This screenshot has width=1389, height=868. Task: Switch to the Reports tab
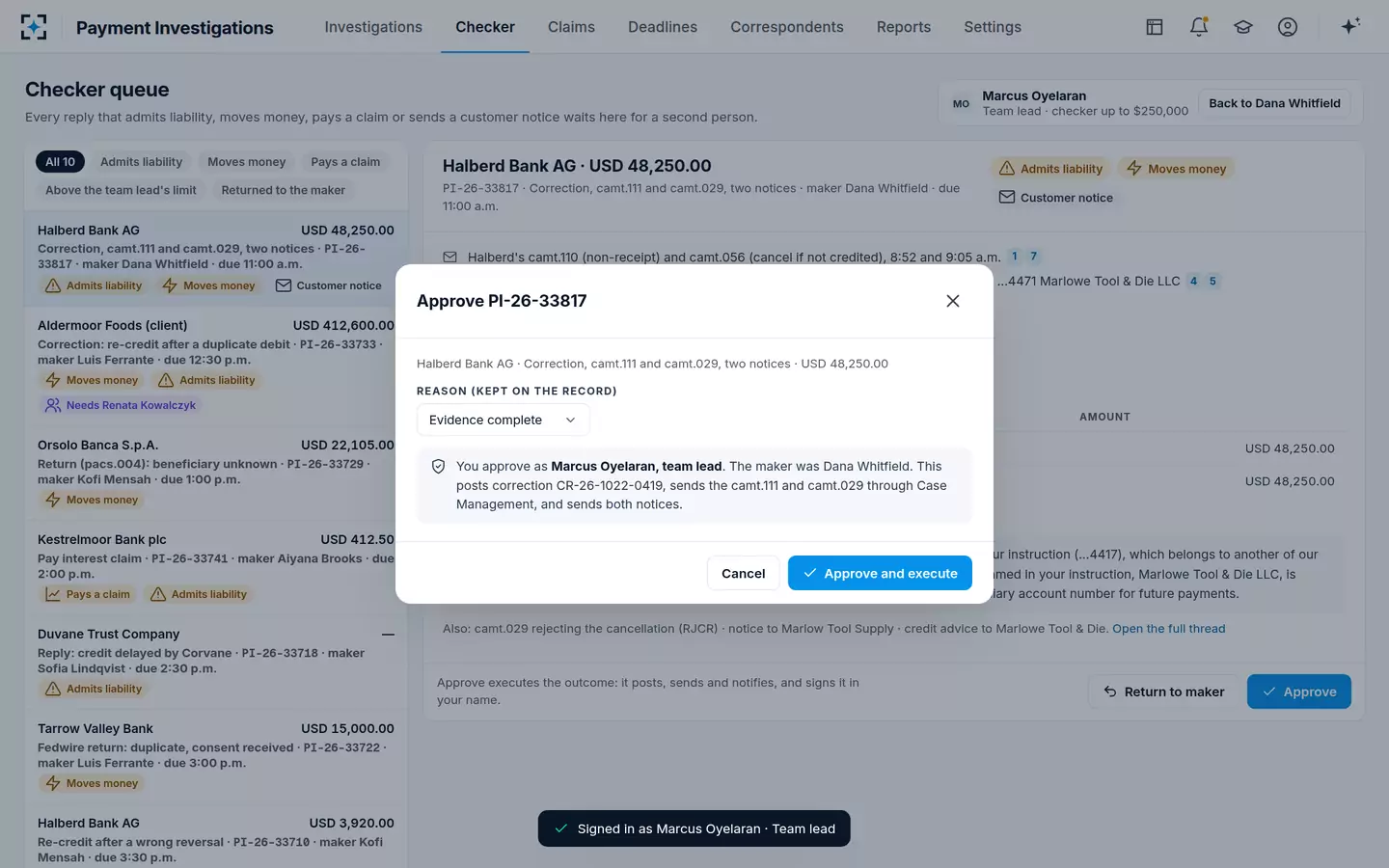904,27
